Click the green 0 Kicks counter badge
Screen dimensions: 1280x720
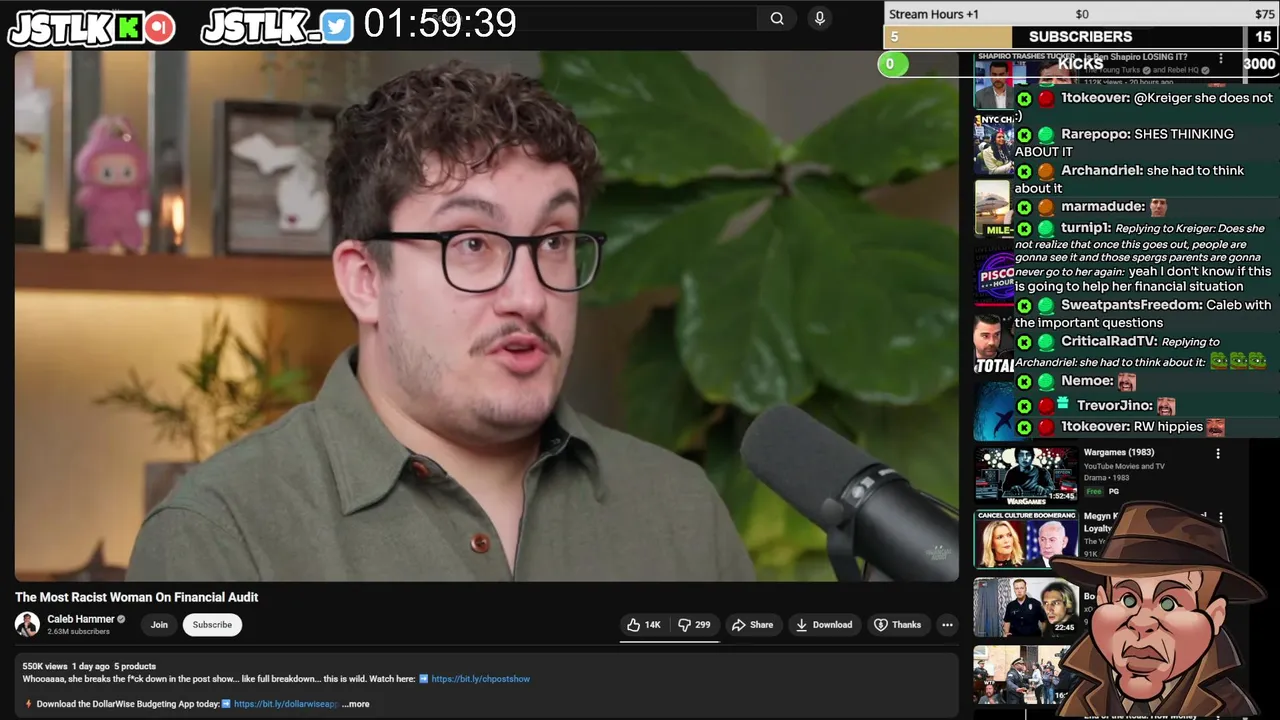point(892,65)
